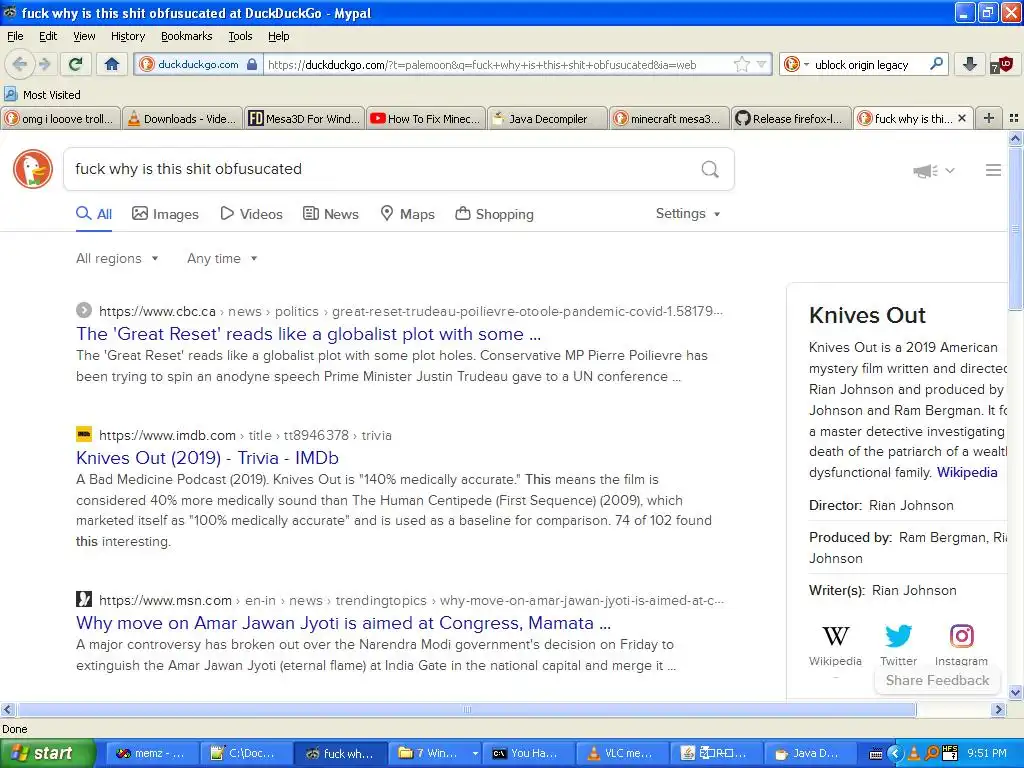
Task: Submit search with the DuckDuckGo magnifier icon
Action: [710, 169]
